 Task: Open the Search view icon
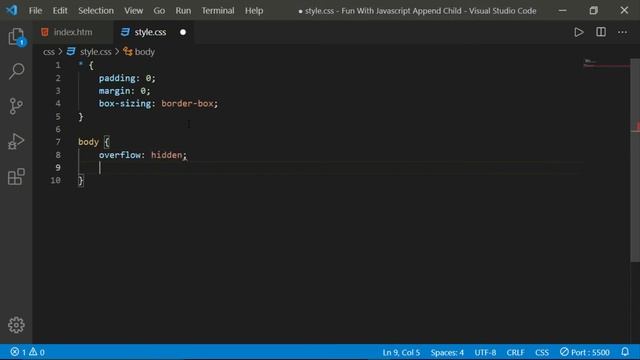coord(16,71)
